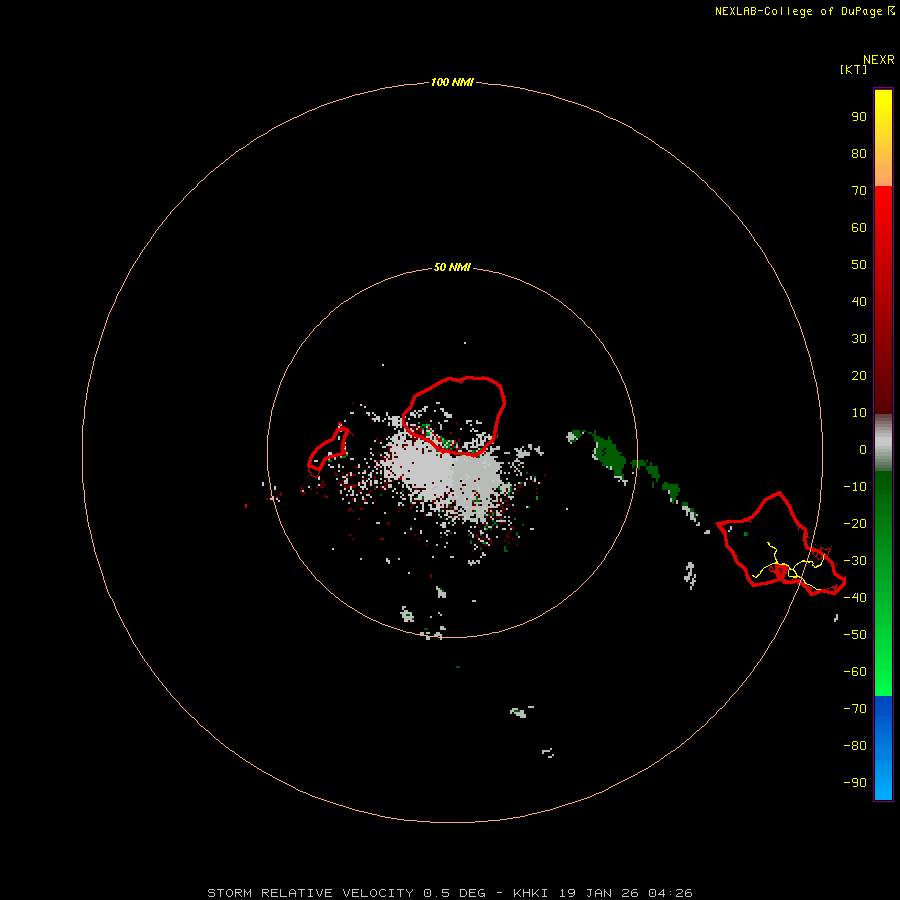The image size is (900, 900).
Task: Pick the gray zero-velocity color bar segment
Action: point(883,443)
